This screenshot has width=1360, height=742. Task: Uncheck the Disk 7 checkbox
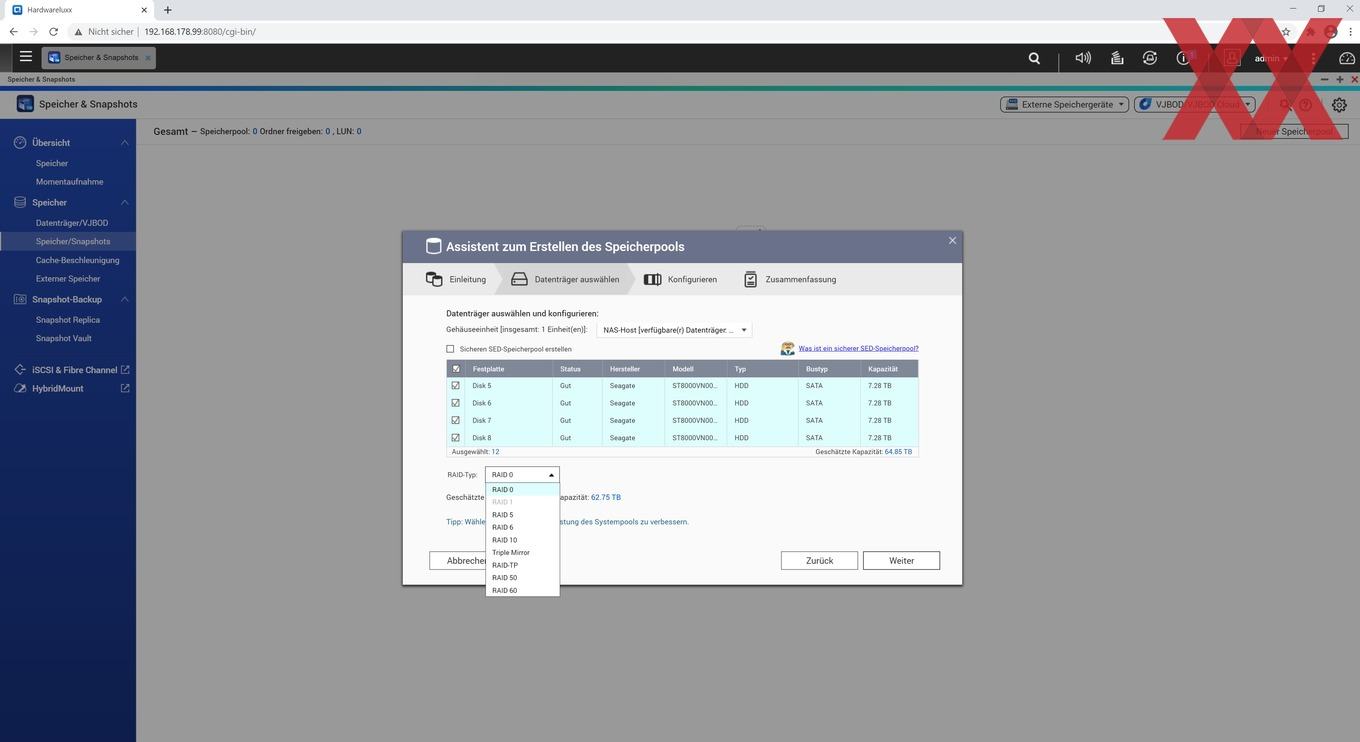(x=456, y=420)
